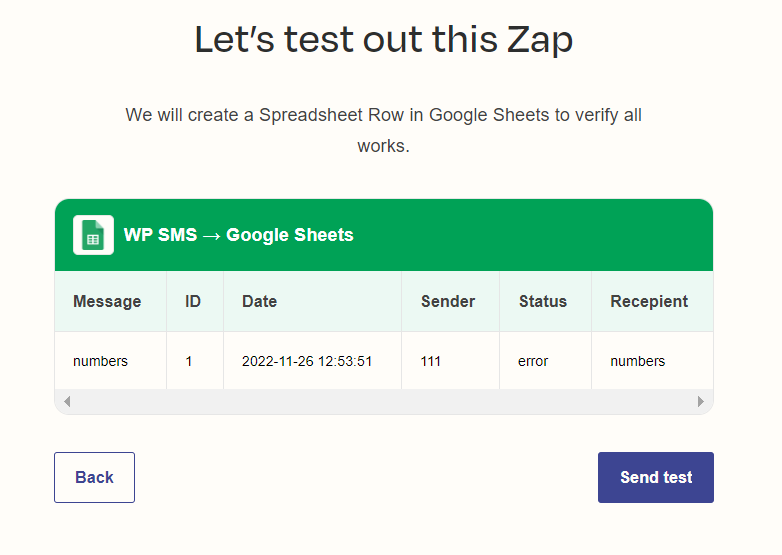Click the horizontal scrollbar track
The image size is (782, 555).
click(384, 401)
